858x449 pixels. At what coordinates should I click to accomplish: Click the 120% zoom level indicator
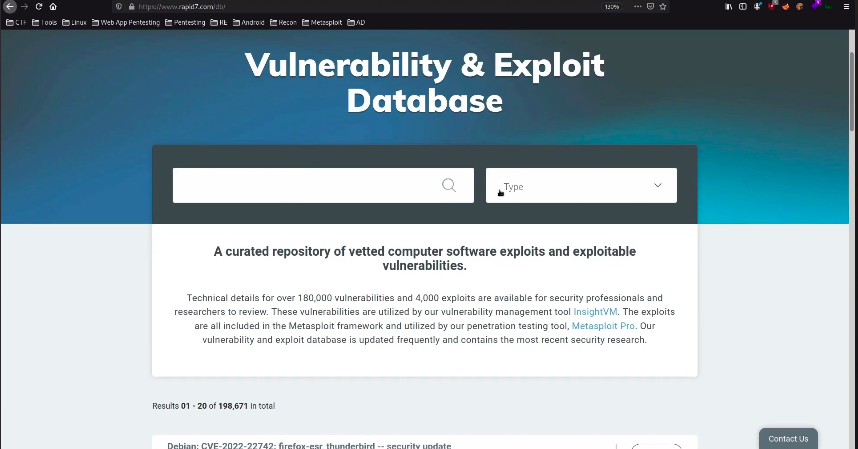point(611,6)
